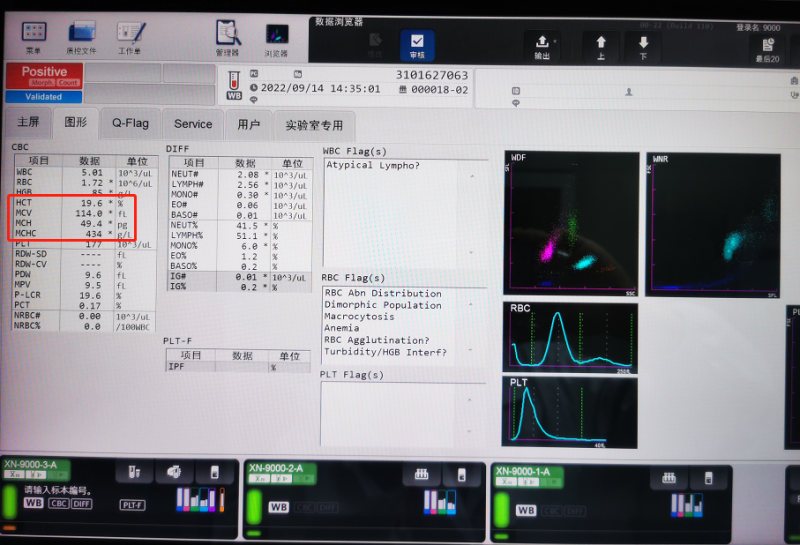Toggle PLT-F test on XN-9000-3-A
Image resolution: width=800 pixels, height=545 pixels.
point(133,506)
